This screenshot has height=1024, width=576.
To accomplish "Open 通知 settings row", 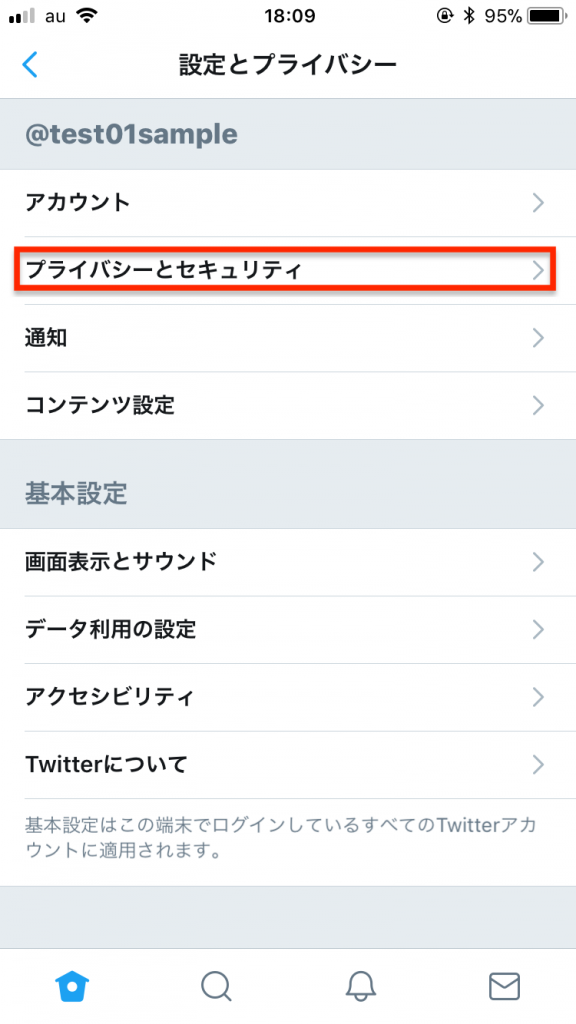I will [288, 338].
